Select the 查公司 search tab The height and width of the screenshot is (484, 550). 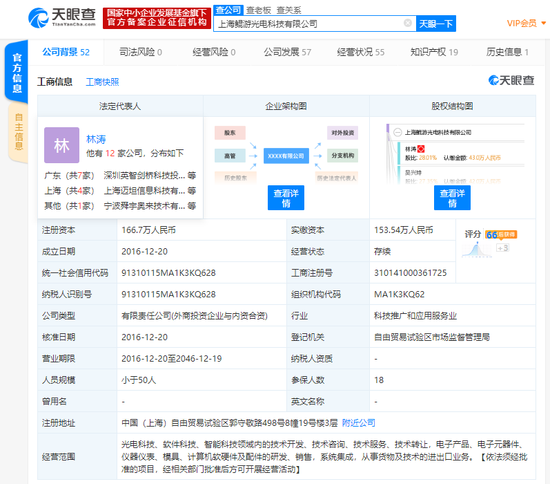point(228,10)
